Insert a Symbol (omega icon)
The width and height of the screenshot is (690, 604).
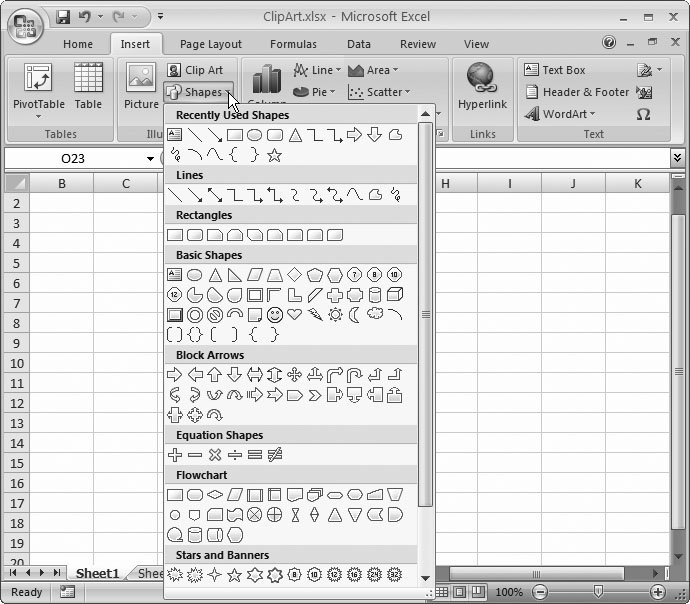(643, 114)
